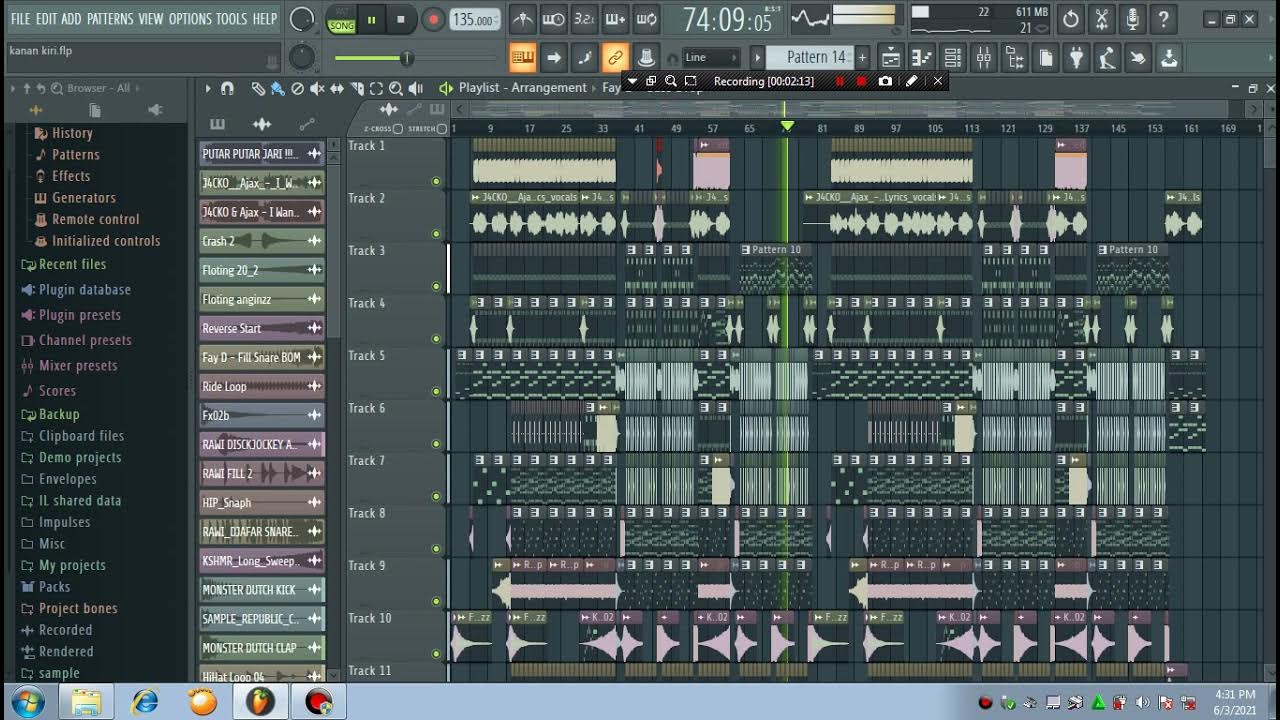Open the OPTIONS menu
1280x720 pixels.
[190, 19]
